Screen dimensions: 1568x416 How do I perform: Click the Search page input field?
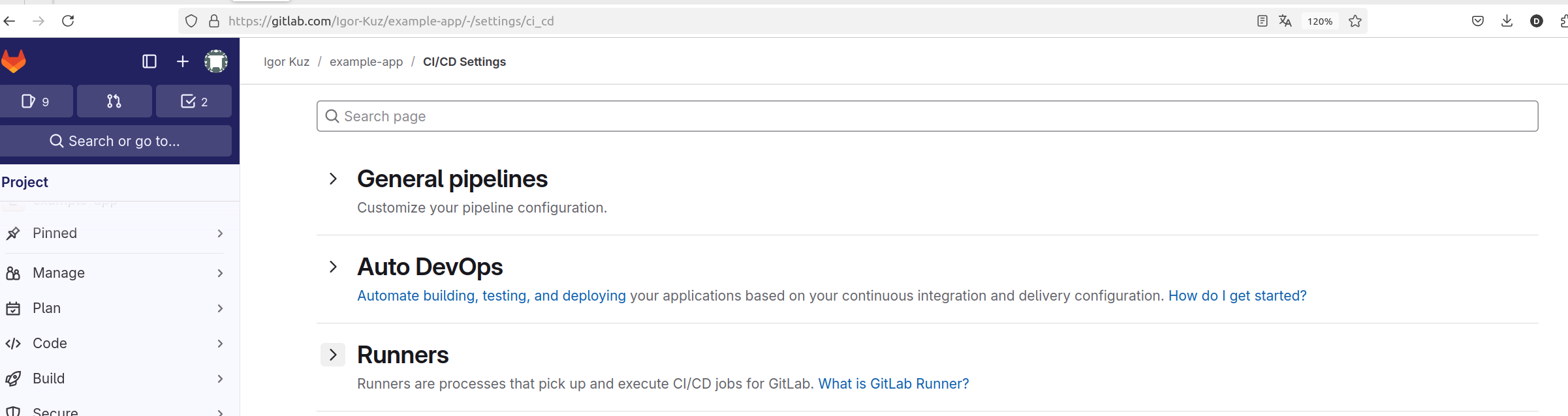[927, 116]
